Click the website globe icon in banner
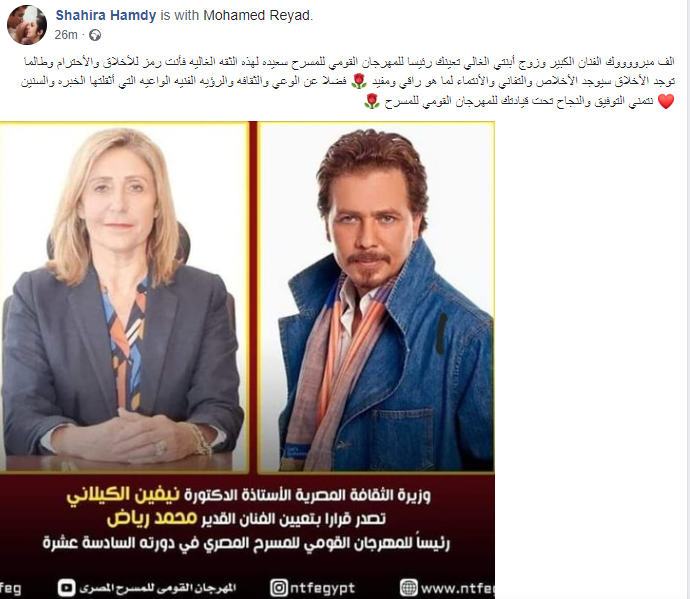690x599 pixels. 409,588
